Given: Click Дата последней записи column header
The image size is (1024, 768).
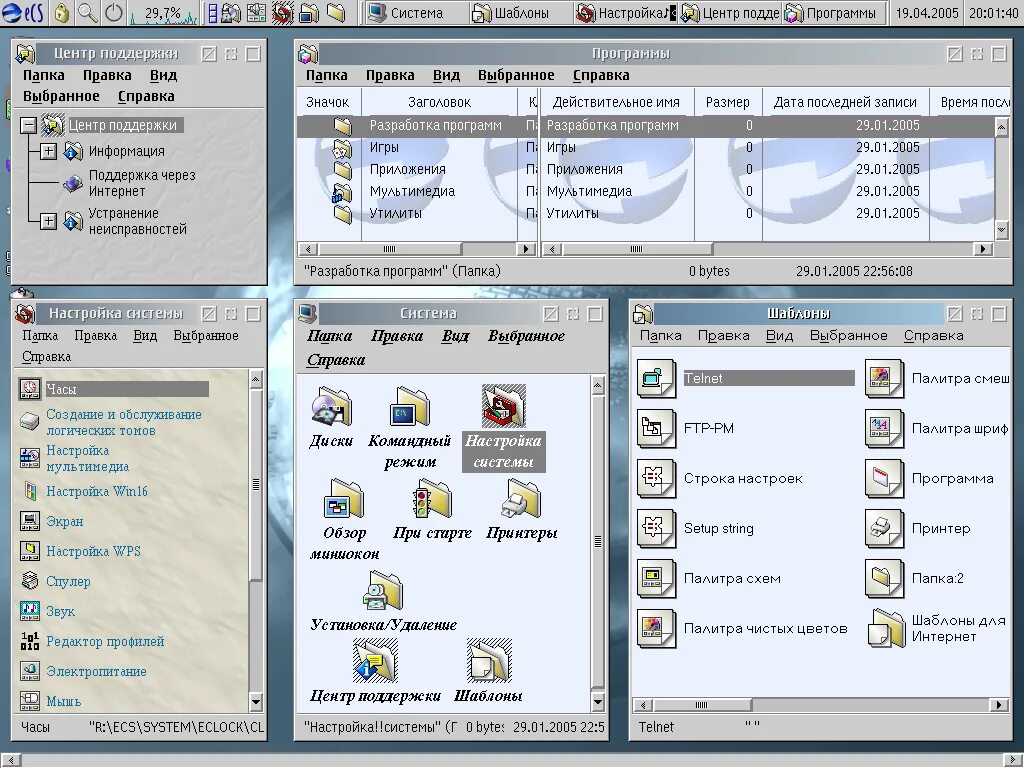Looking at the screenshot, I should point(845,102).
